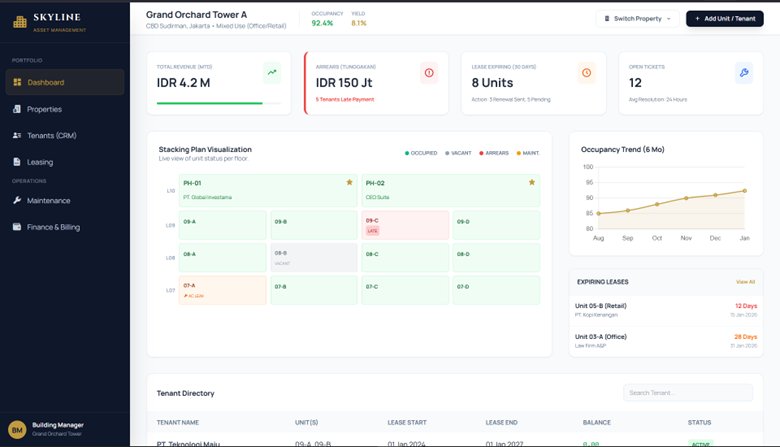Click the Add Unit / Tenant button

[724, 19]
